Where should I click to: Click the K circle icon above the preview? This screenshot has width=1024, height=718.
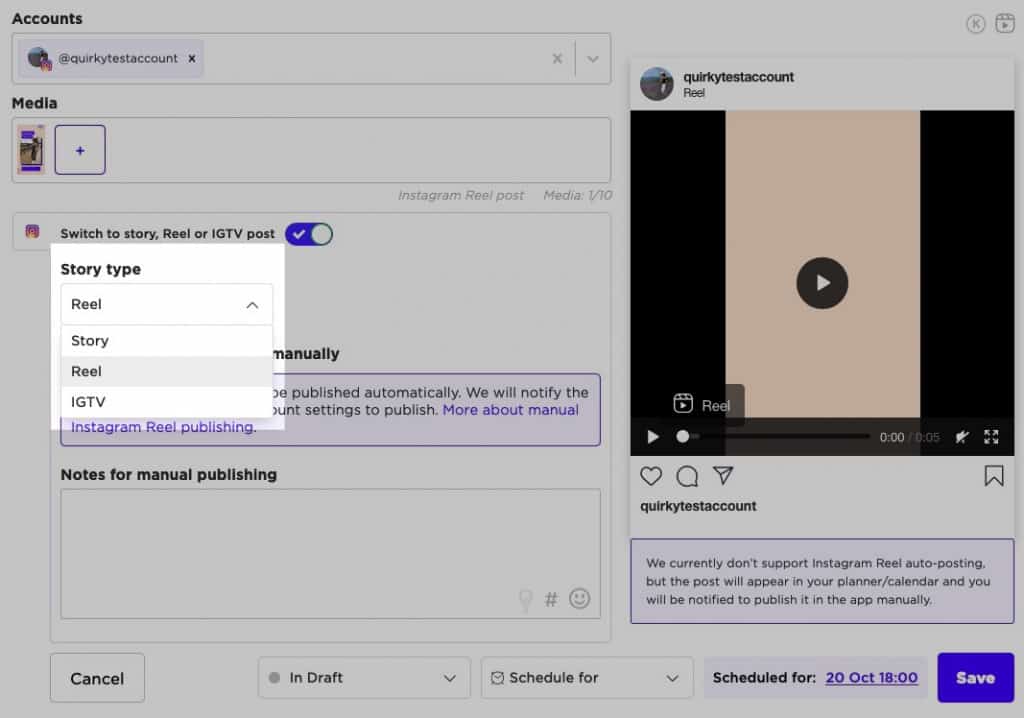tap(976, 24)
